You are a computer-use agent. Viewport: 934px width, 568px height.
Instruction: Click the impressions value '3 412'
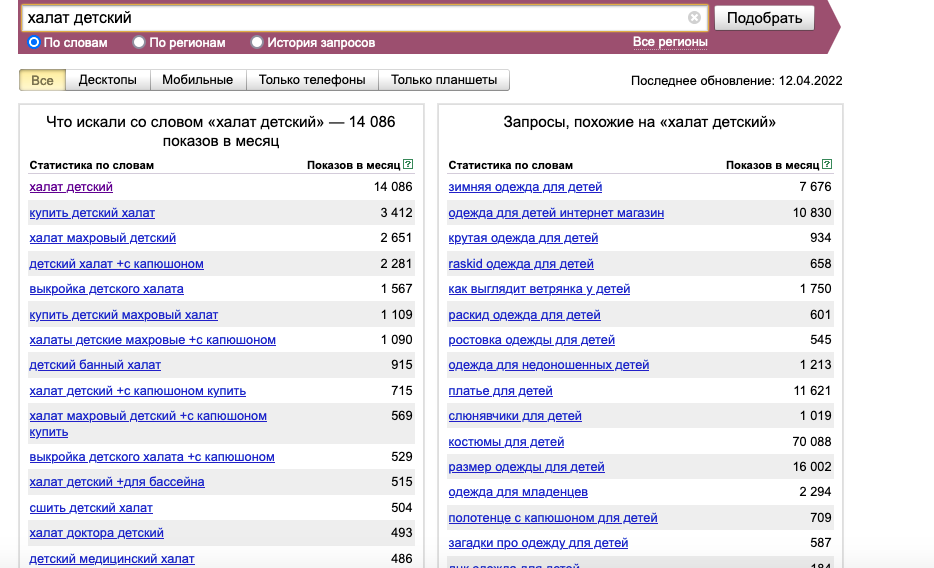[397, 213]
